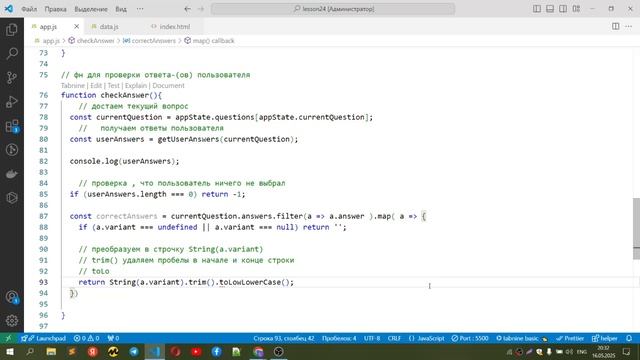
Task: Toggle primary side bar layout icon
Action: 537,9
